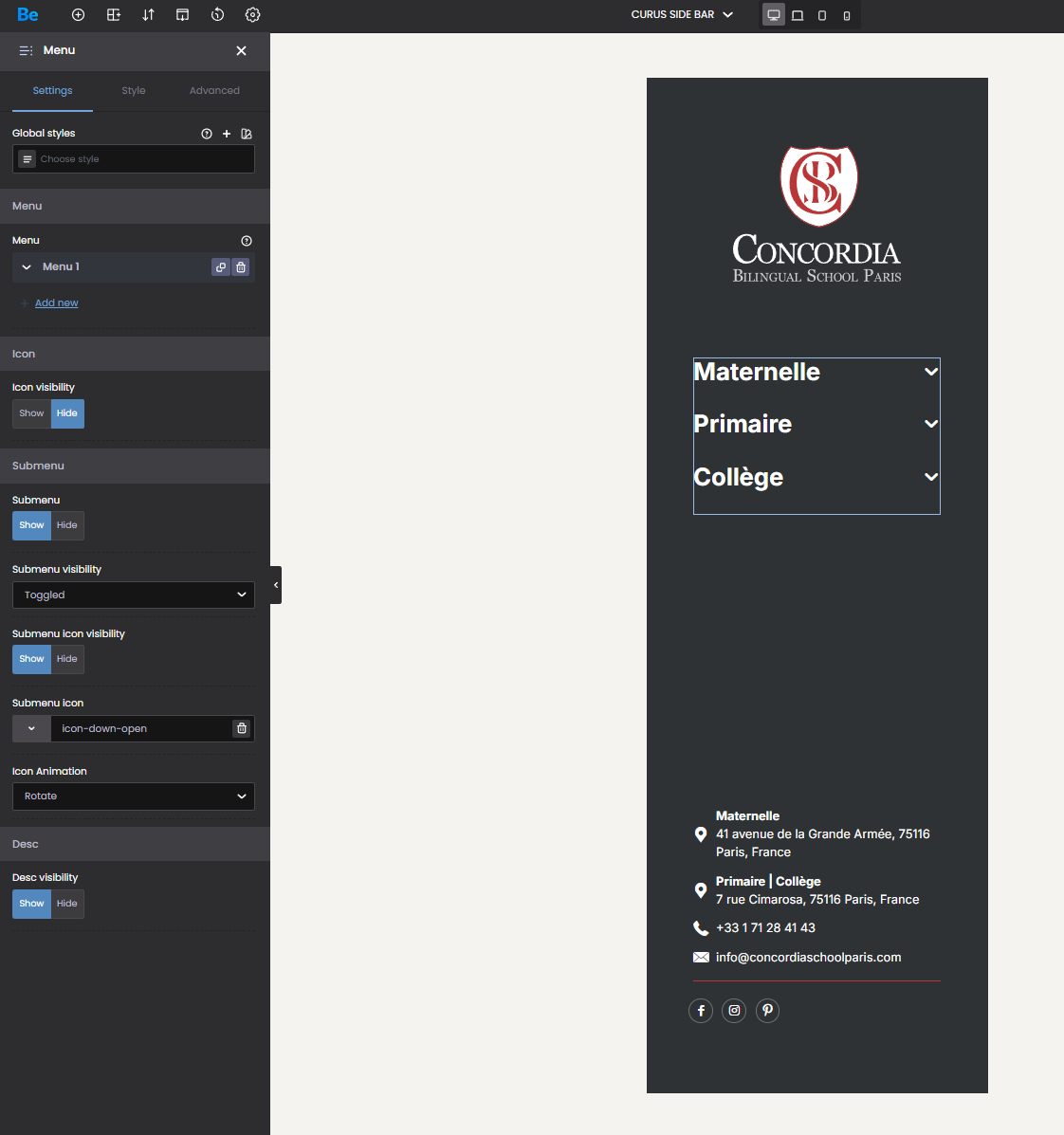Add a new global style with plus icon

pos(227,133)
